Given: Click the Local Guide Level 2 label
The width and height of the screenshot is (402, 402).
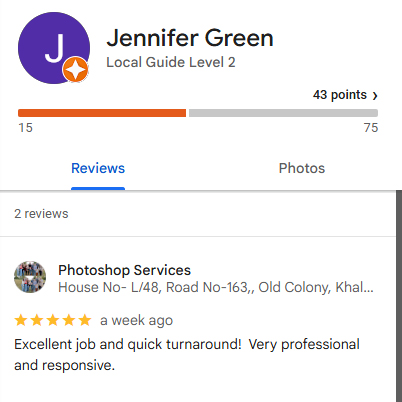Looking at the screenshot, I should [x=171, y=62].
